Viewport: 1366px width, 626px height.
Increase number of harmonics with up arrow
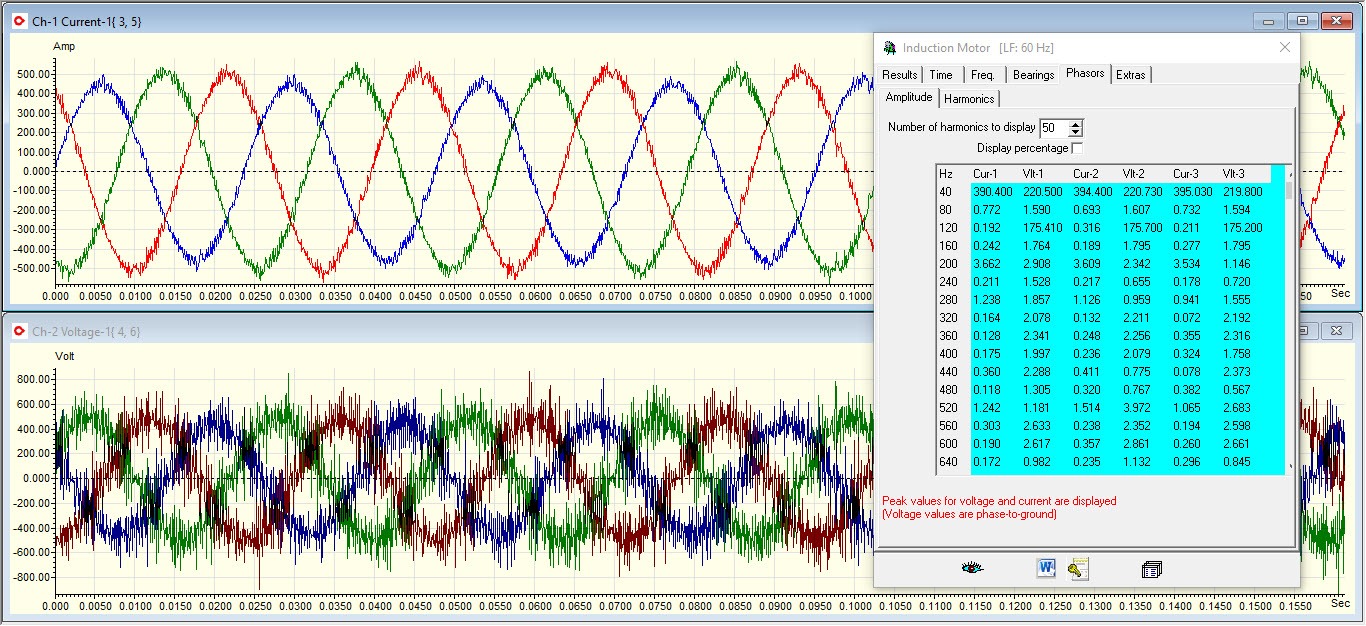coord(1076,124)
